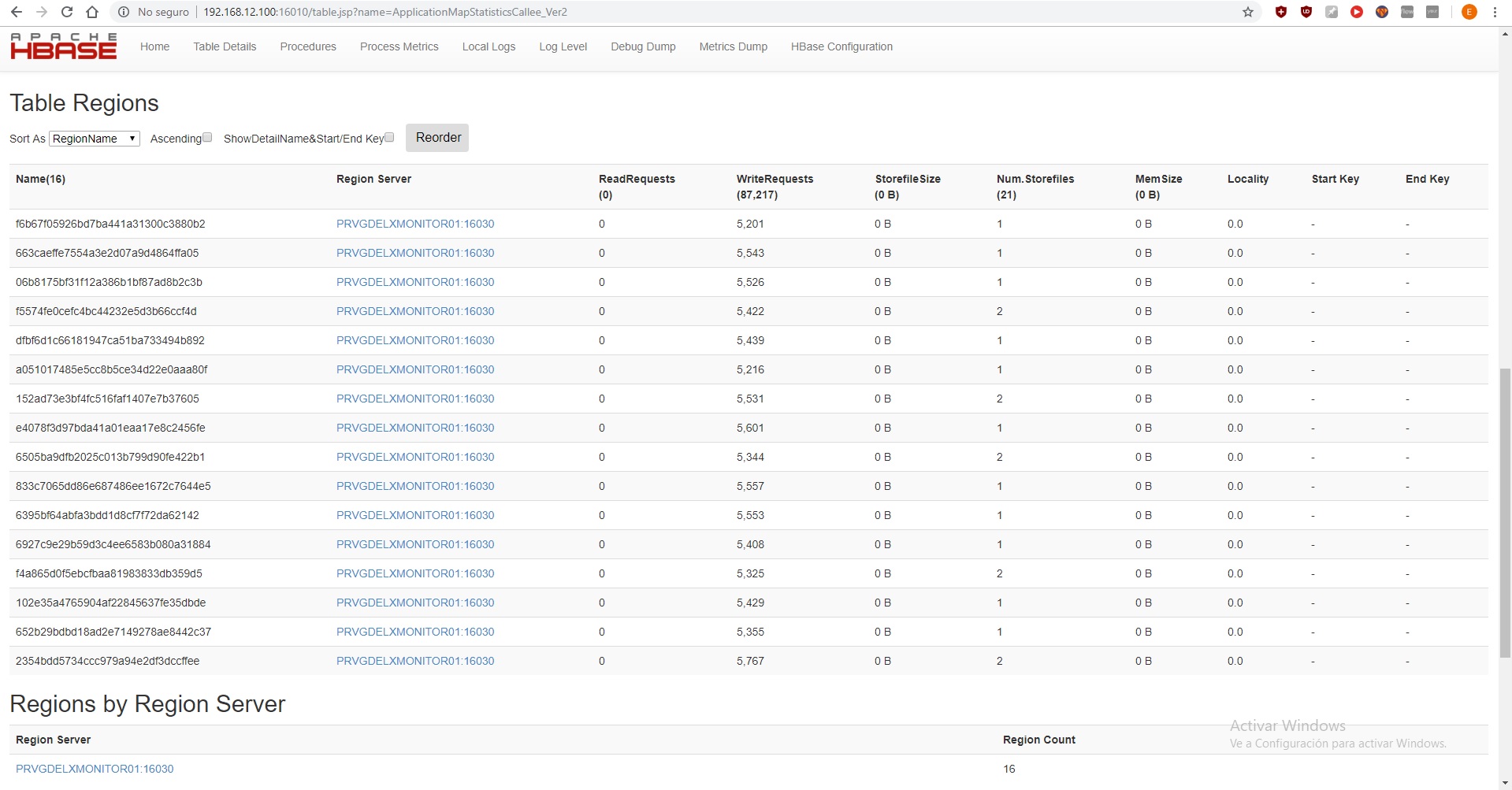This screenshot has width=1512, height=790.
Task: Reload the current page
Action: (67, 12)
